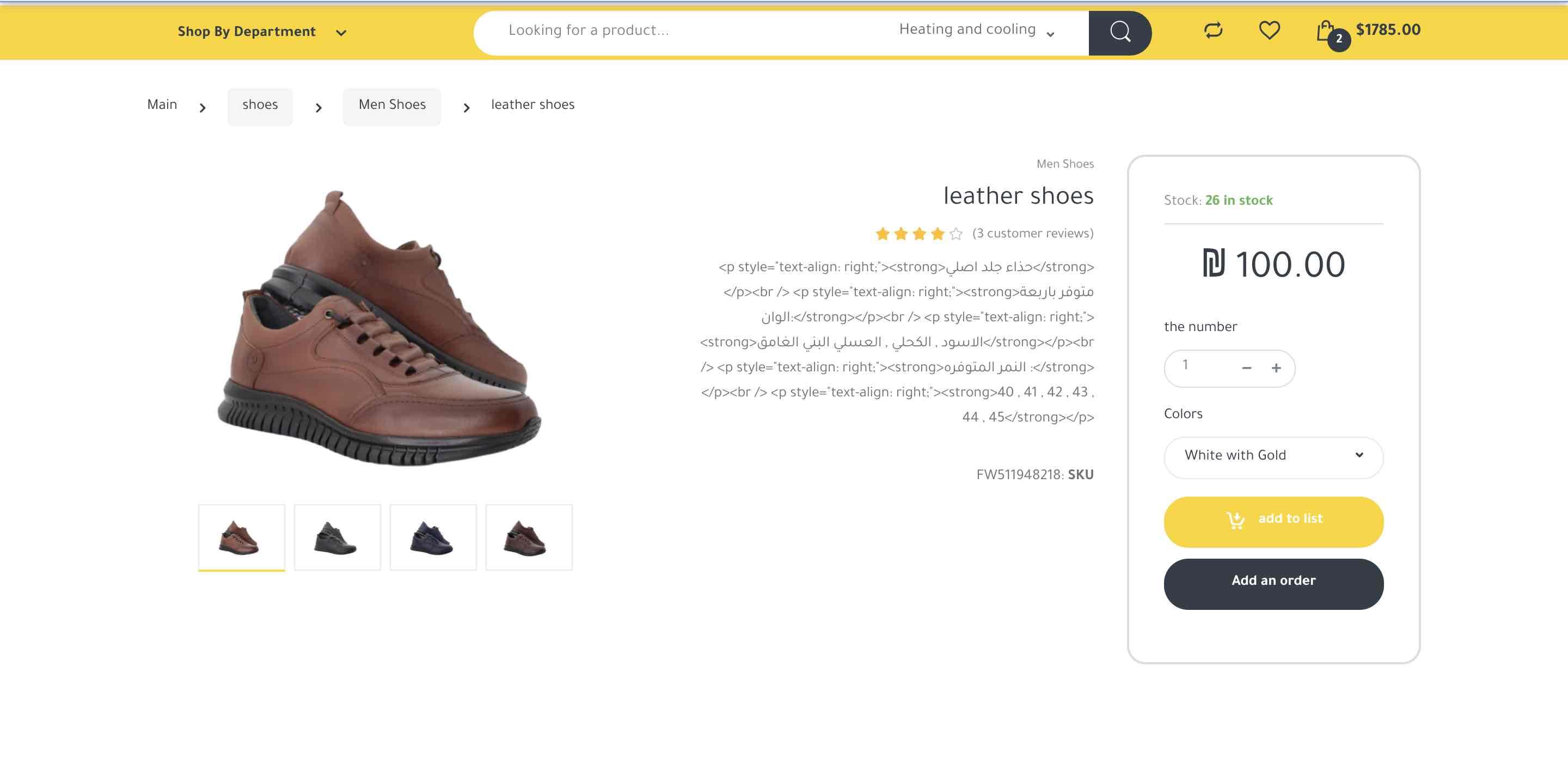Open the Heating and cooling category dropdown

[x=976, y=30]
